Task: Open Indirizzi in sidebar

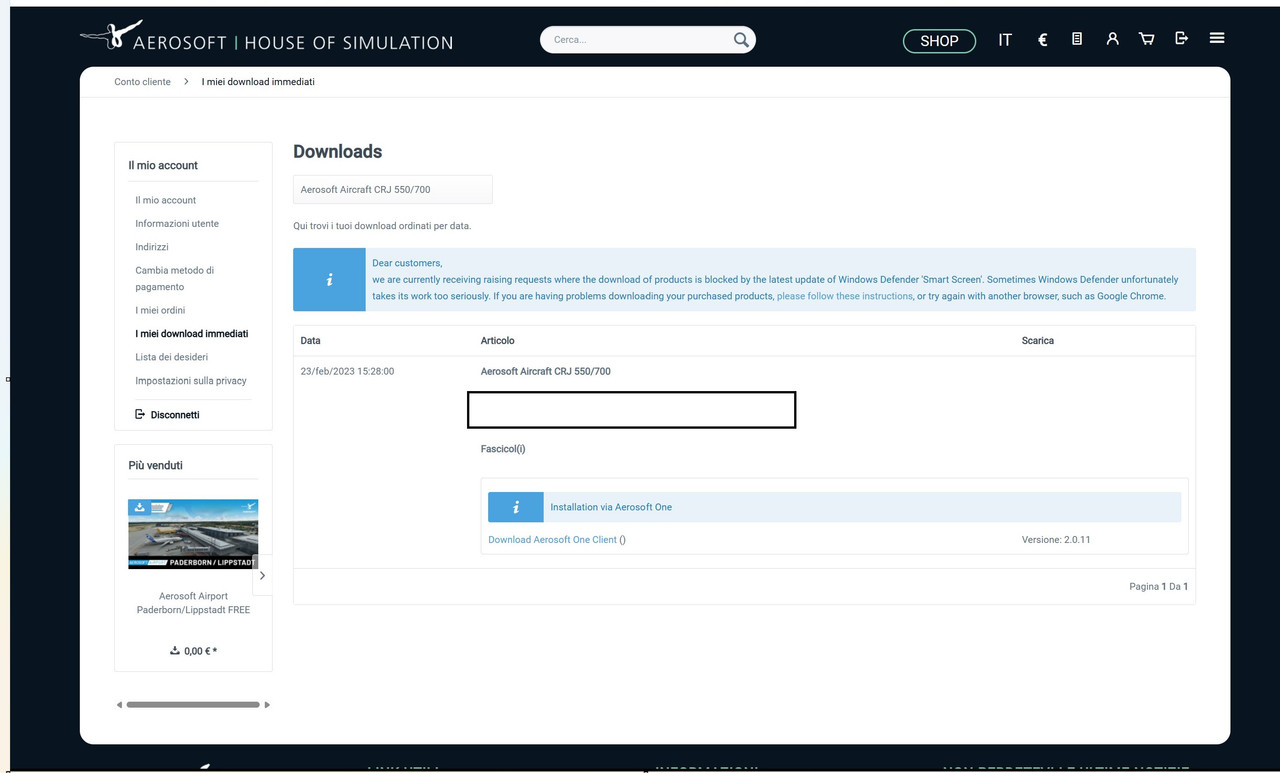Action: click(x=152, y=247)
